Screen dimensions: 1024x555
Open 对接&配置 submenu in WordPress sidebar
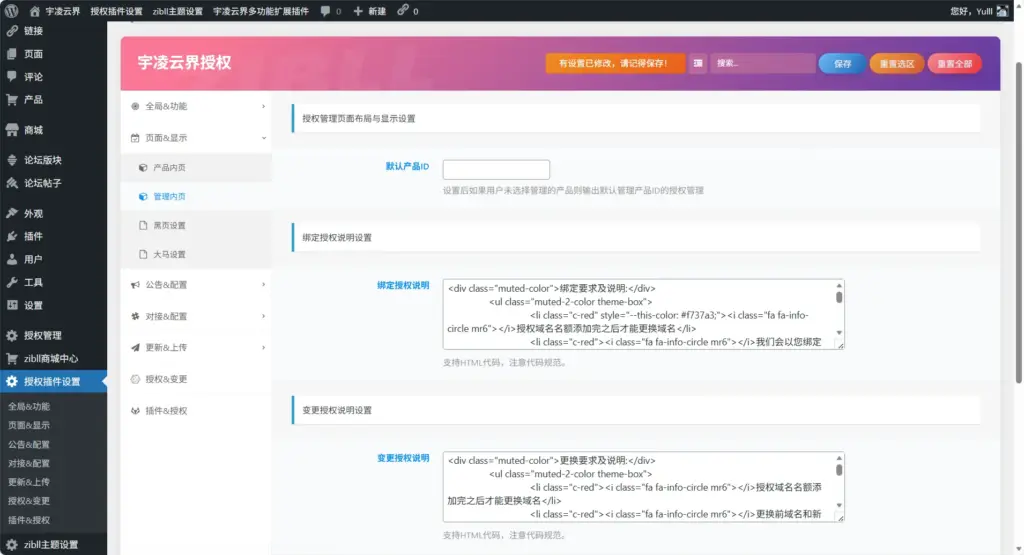29,463
